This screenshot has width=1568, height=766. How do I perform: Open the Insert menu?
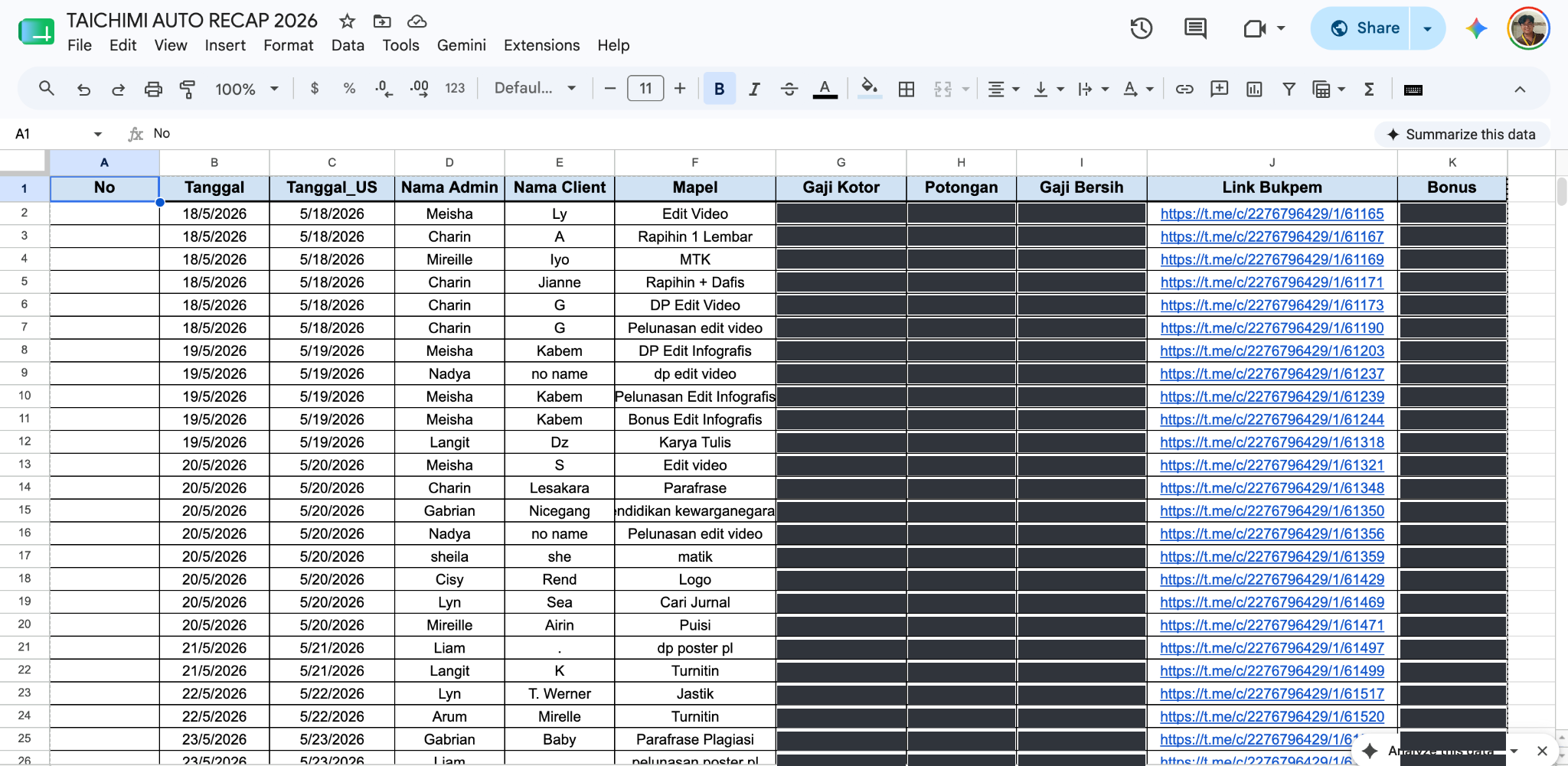225,45
